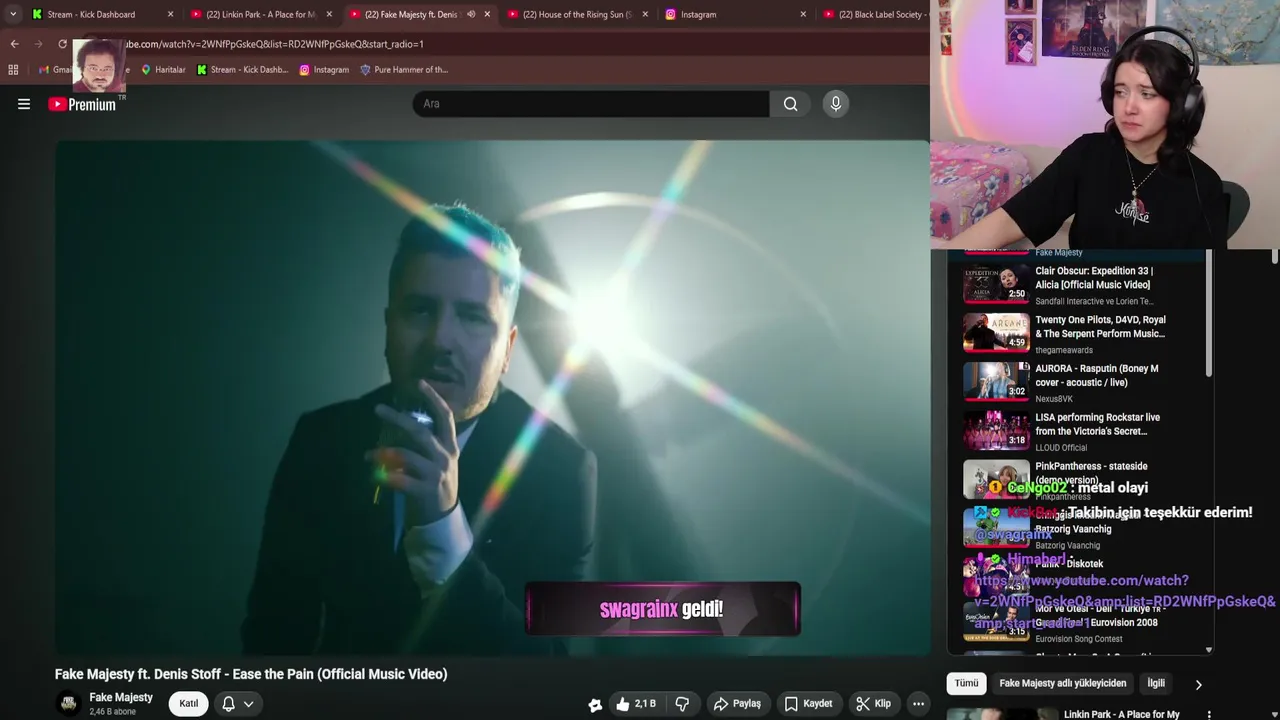The height and width of the screenshot is (720, 1280).
Task: Open the Haritalar maps bookmark
Action: [163, 70]
